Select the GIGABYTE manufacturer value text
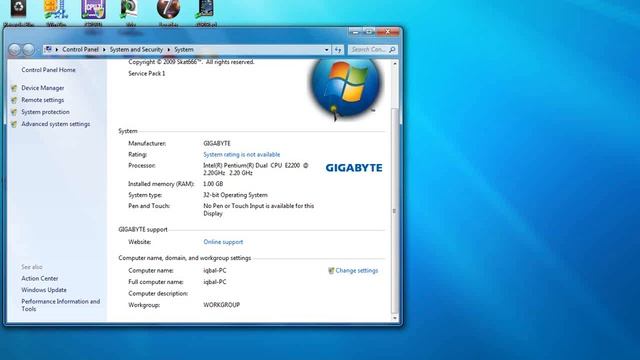Image resolution: width=640 pixels, height=360 pixels. (217, 144)
